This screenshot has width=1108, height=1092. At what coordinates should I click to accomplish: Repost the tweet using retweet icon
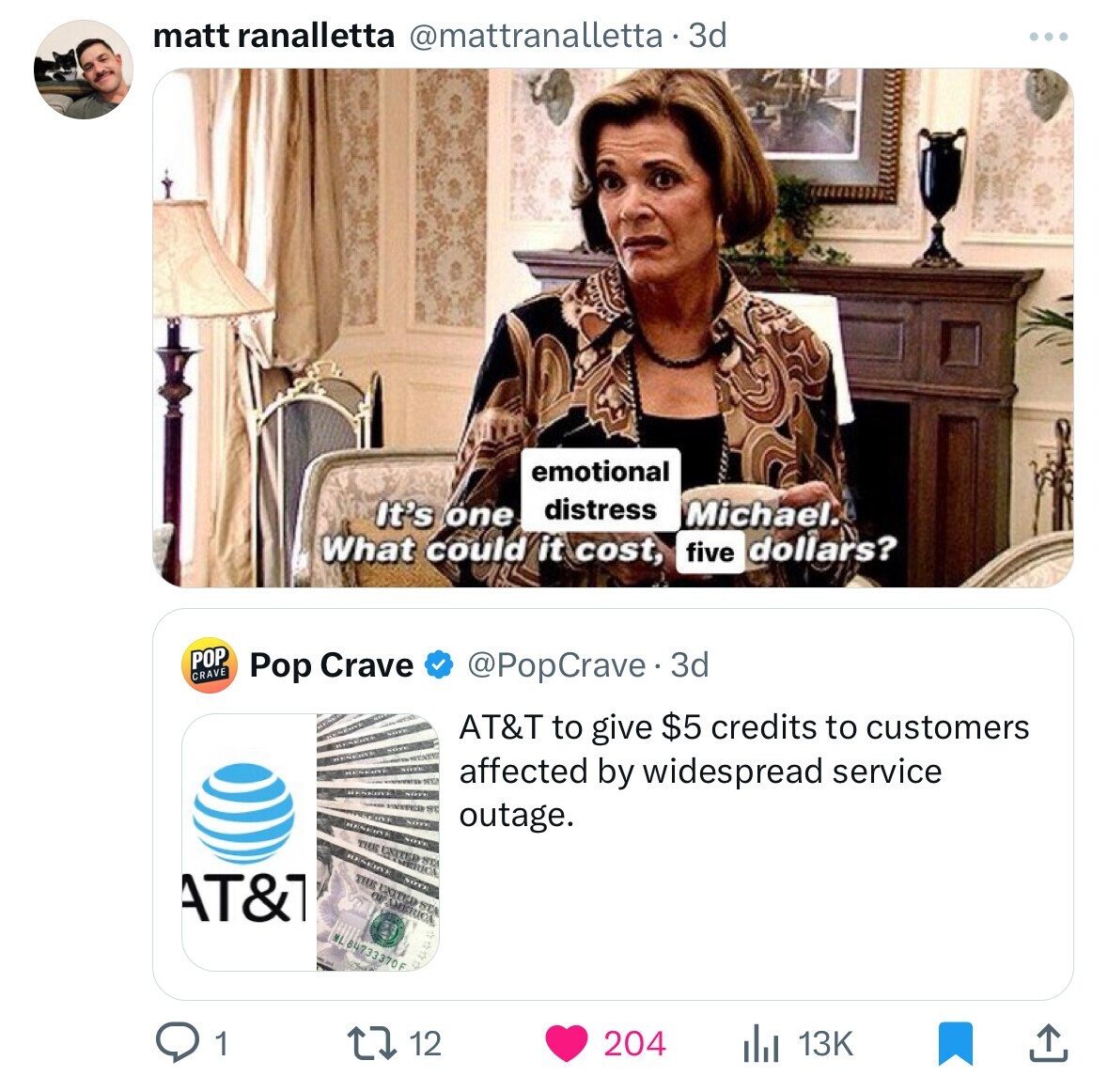click(372, 1044)
